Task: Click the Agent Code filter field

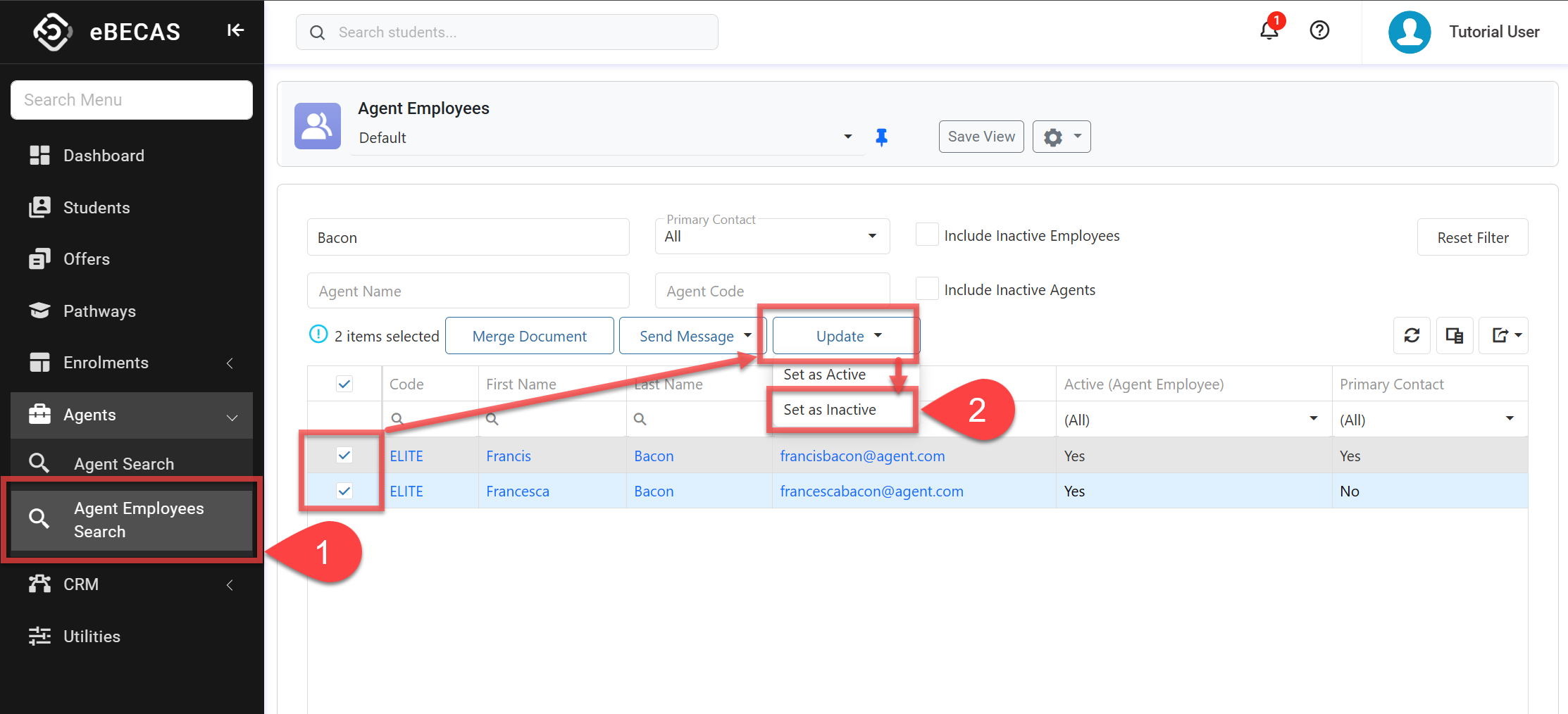Action: coord(772,291)
